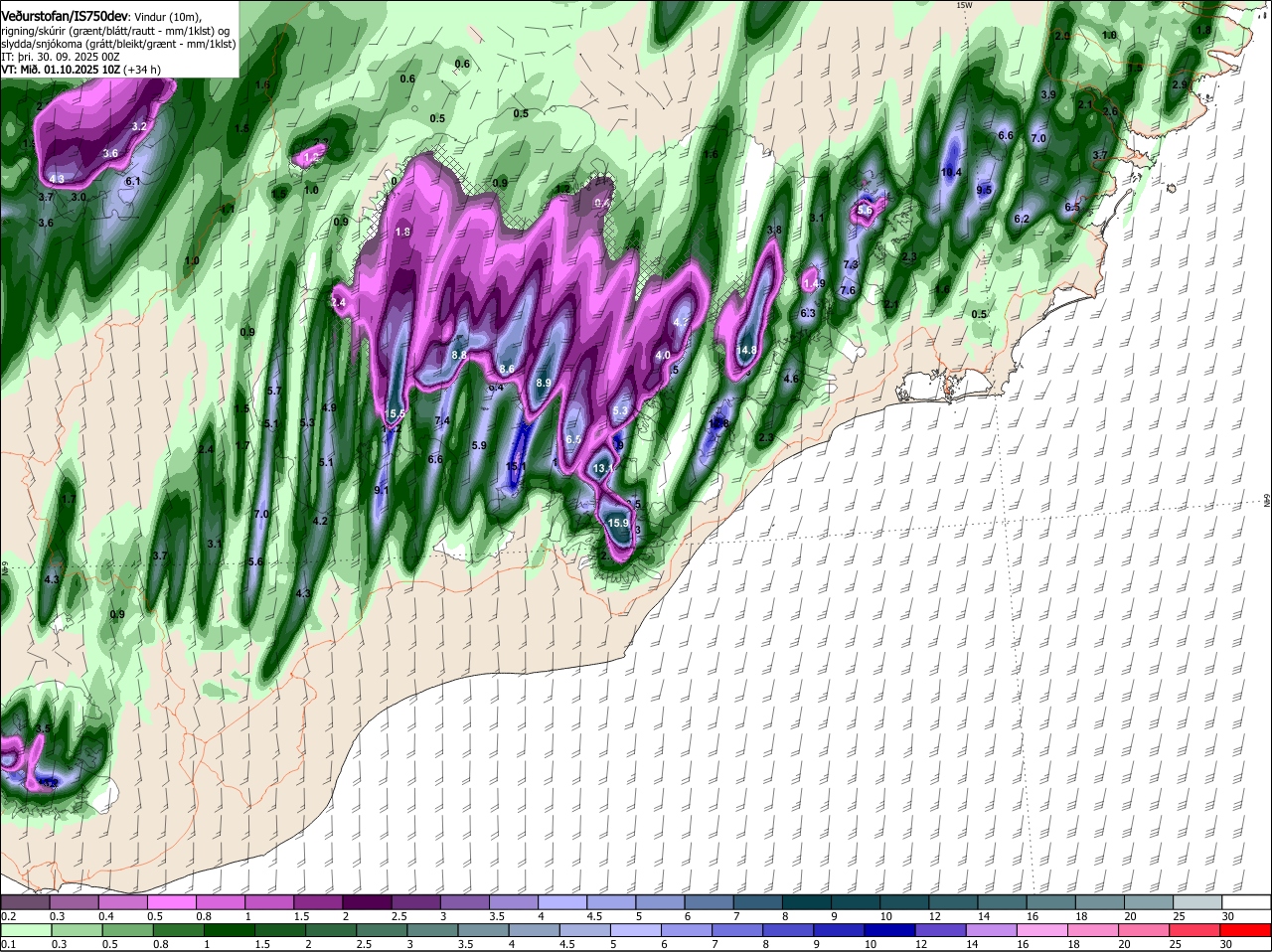The height and width of the screenshot is (952, 1272).
Task: Click the '0.1' label starting the rain scale
Action: (x=8, y=944)
